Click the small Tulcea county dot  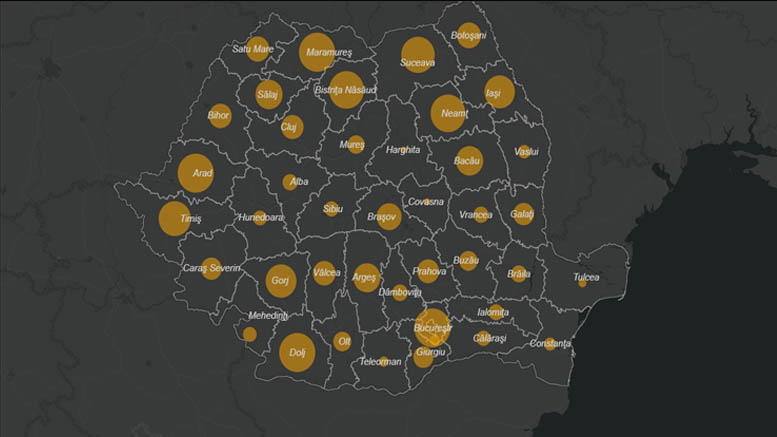[x=582, y=283]
